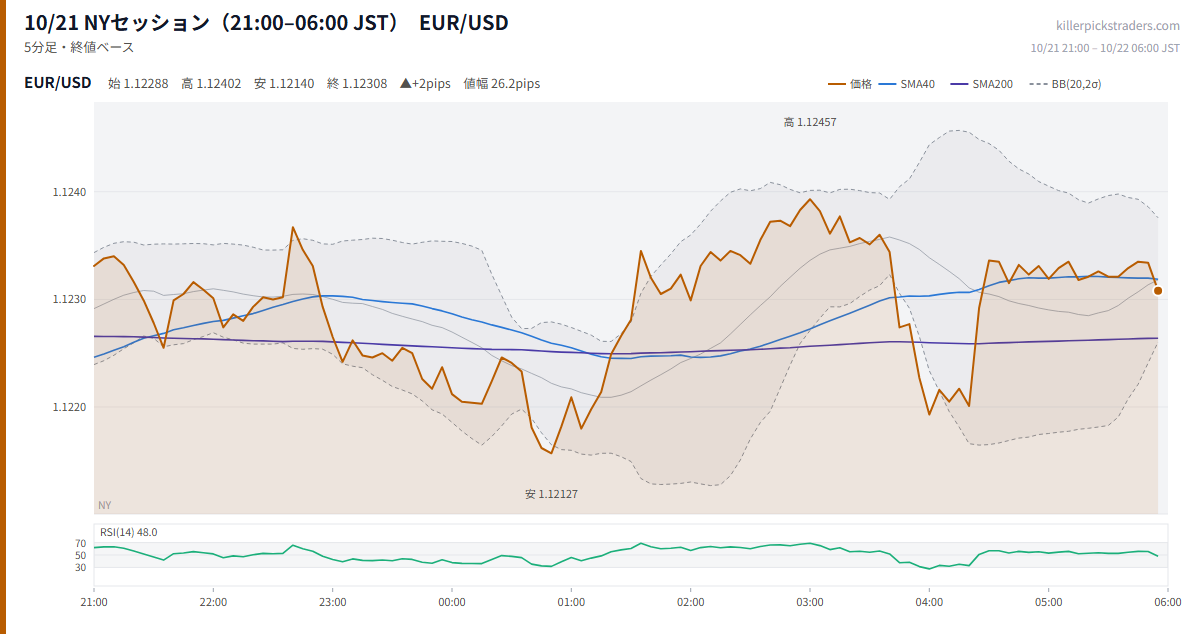Click the 価格 legend entry
The image size is (1200, 634).
coord(849,84)
